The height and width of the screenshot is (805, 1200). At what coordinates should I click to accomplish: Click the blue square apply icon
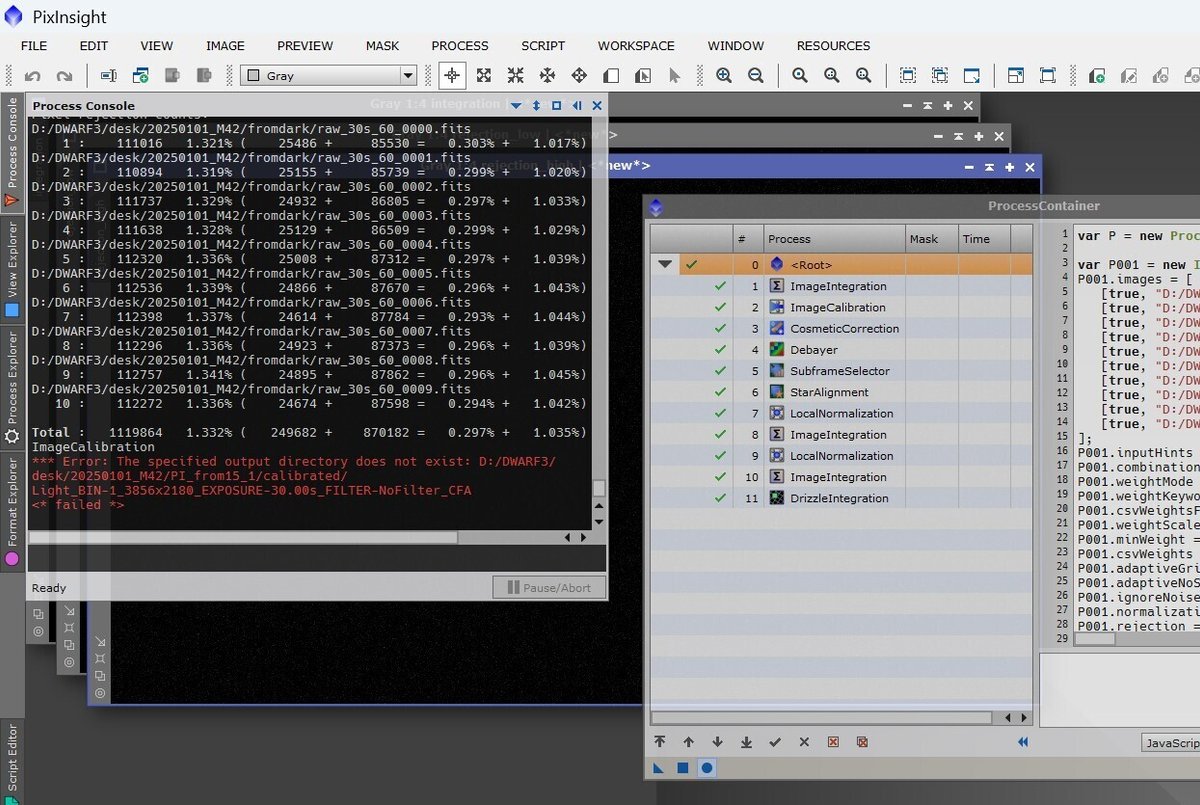(683, 768)
